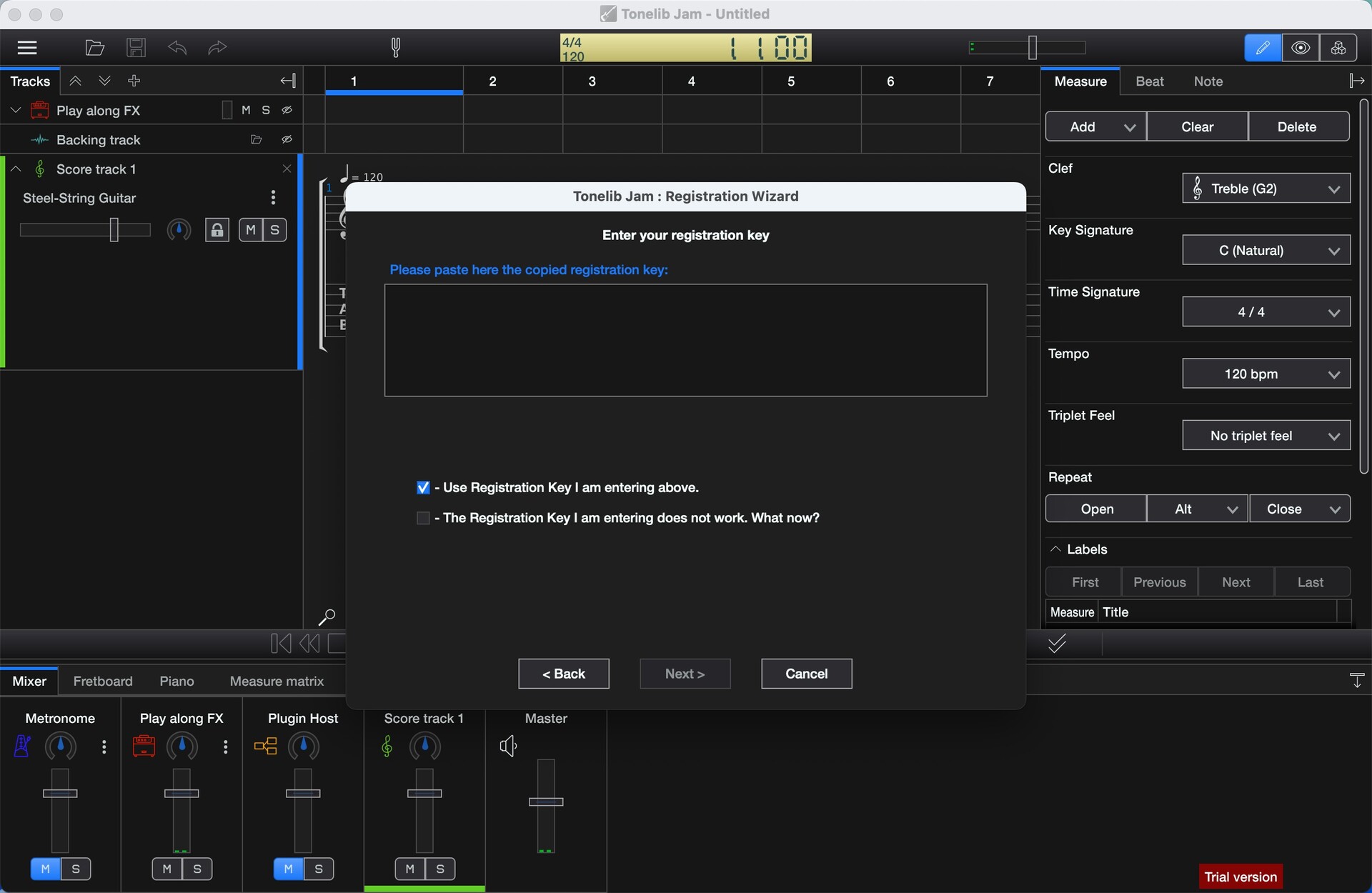
Task: Check Registration Key does not work option
Action: coord(423,518)
